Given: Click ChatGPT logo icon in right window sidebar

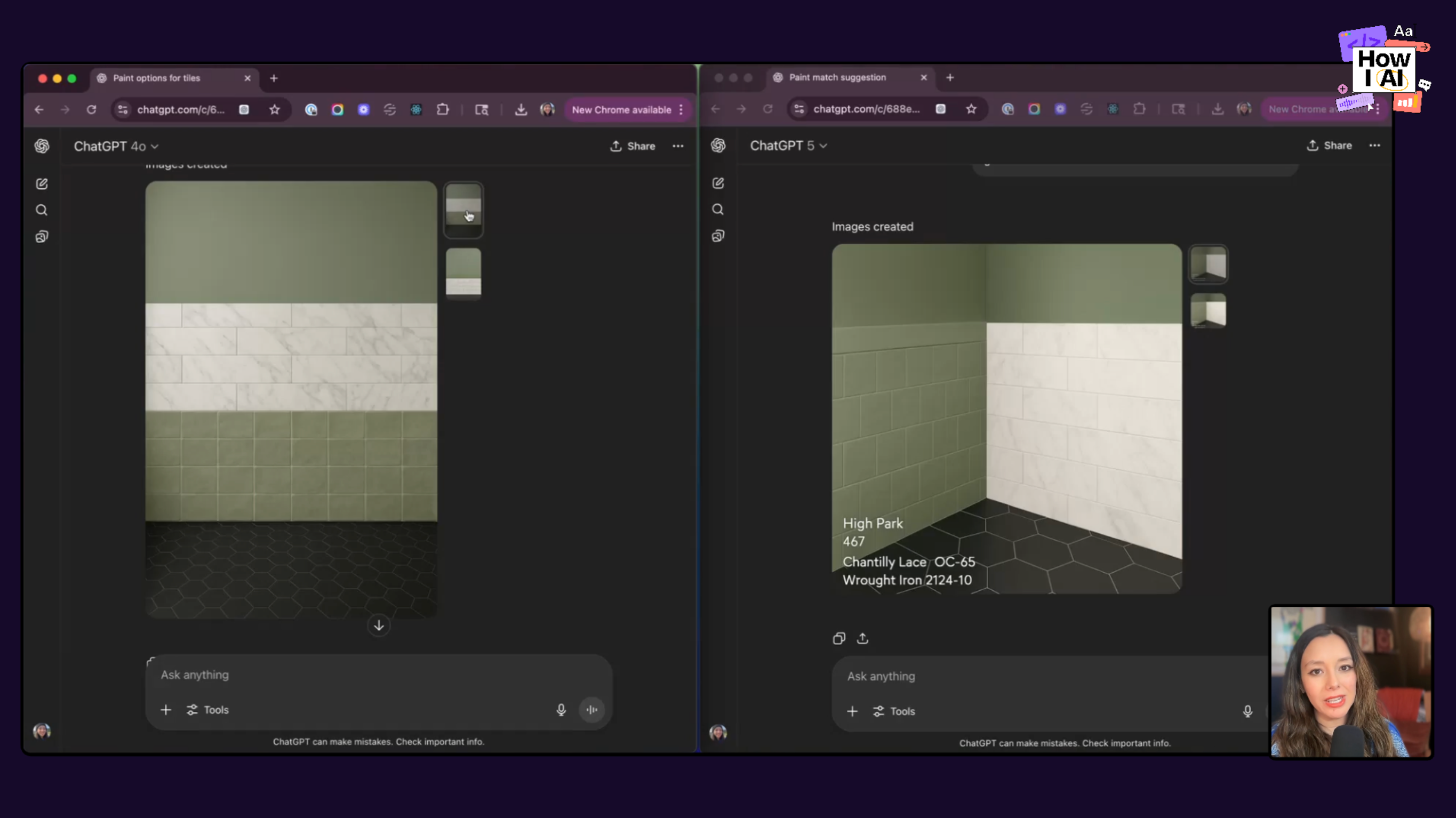Looking at the screenshot, I should point(718,145).
